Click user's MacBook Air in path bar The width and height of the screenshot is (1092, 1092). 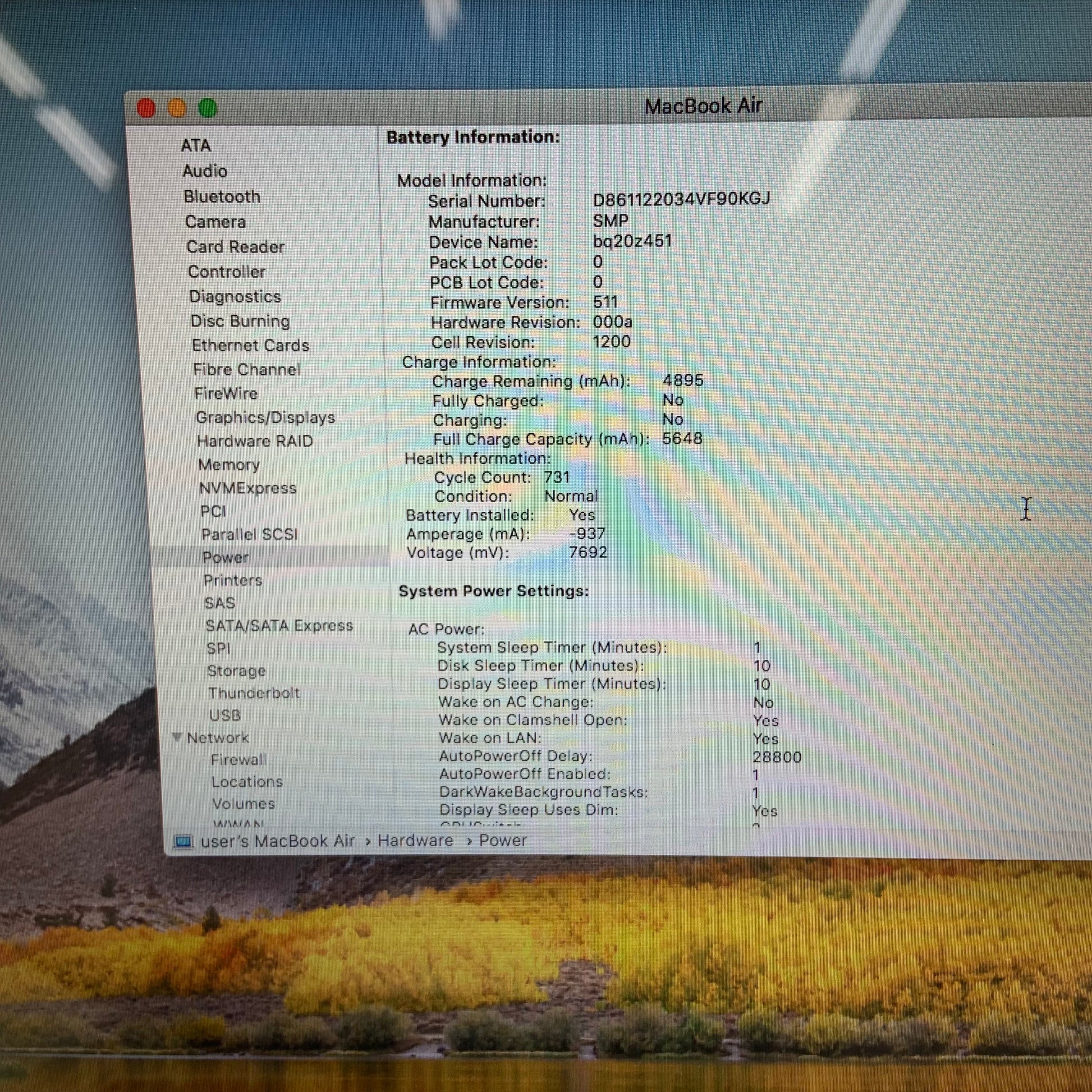(x=278, y=841)
